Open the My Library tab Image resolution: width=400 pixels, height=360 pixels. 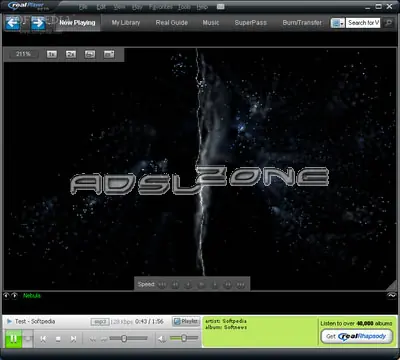[x=126, y=23]
